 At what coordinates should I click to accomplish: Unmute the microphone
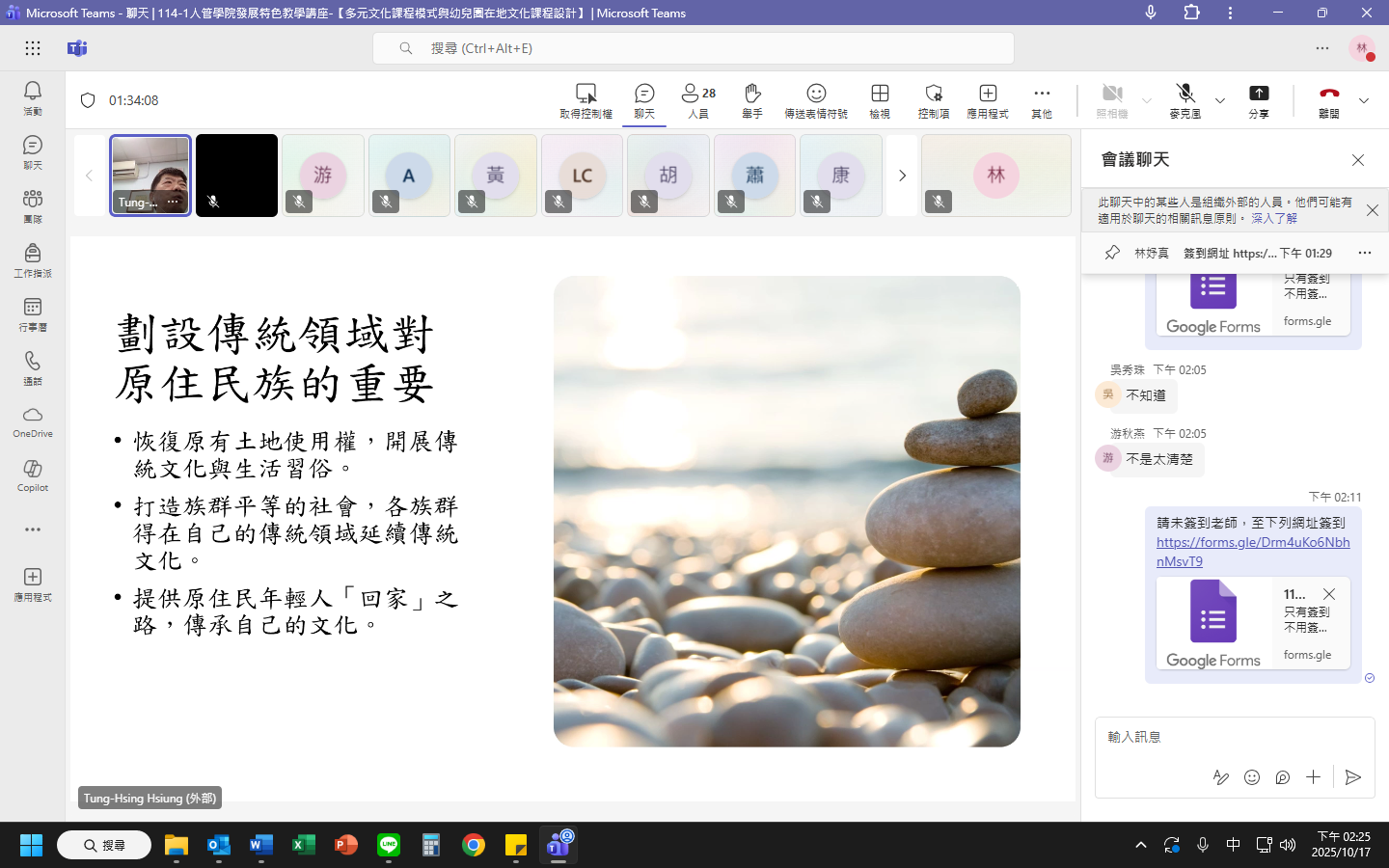pos(1185,99)
